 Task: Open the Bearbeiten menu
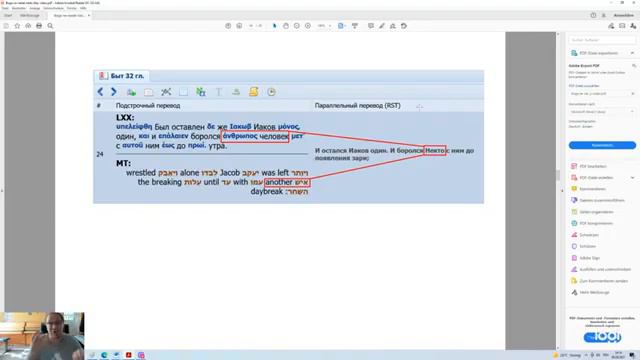[x=19, y=8]
